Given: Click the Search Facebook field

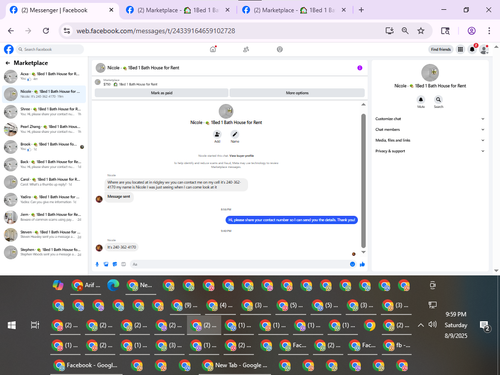Looking at the screenshot, I should point(50,49).
